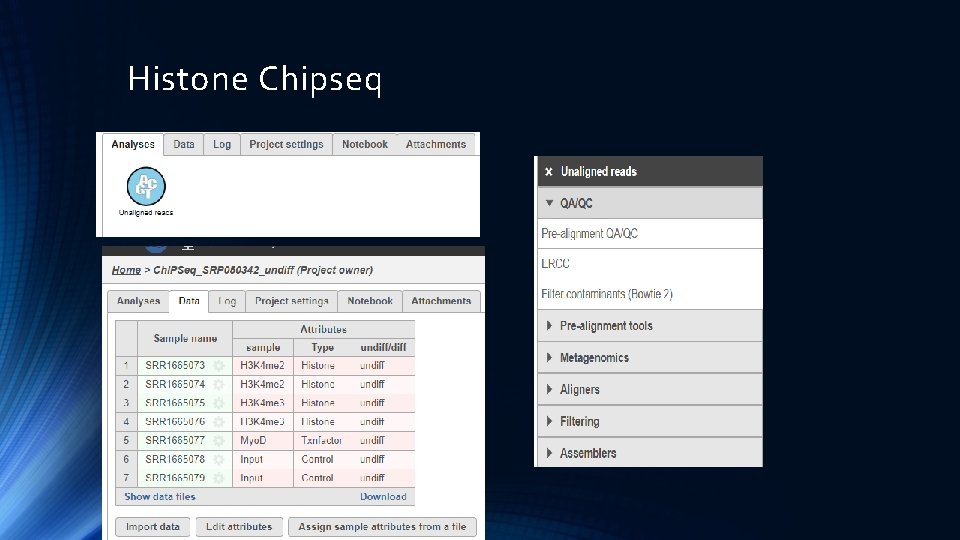960x540 pixels.
Task: Click the sample attribute column header
Action: tap(263, 347)
